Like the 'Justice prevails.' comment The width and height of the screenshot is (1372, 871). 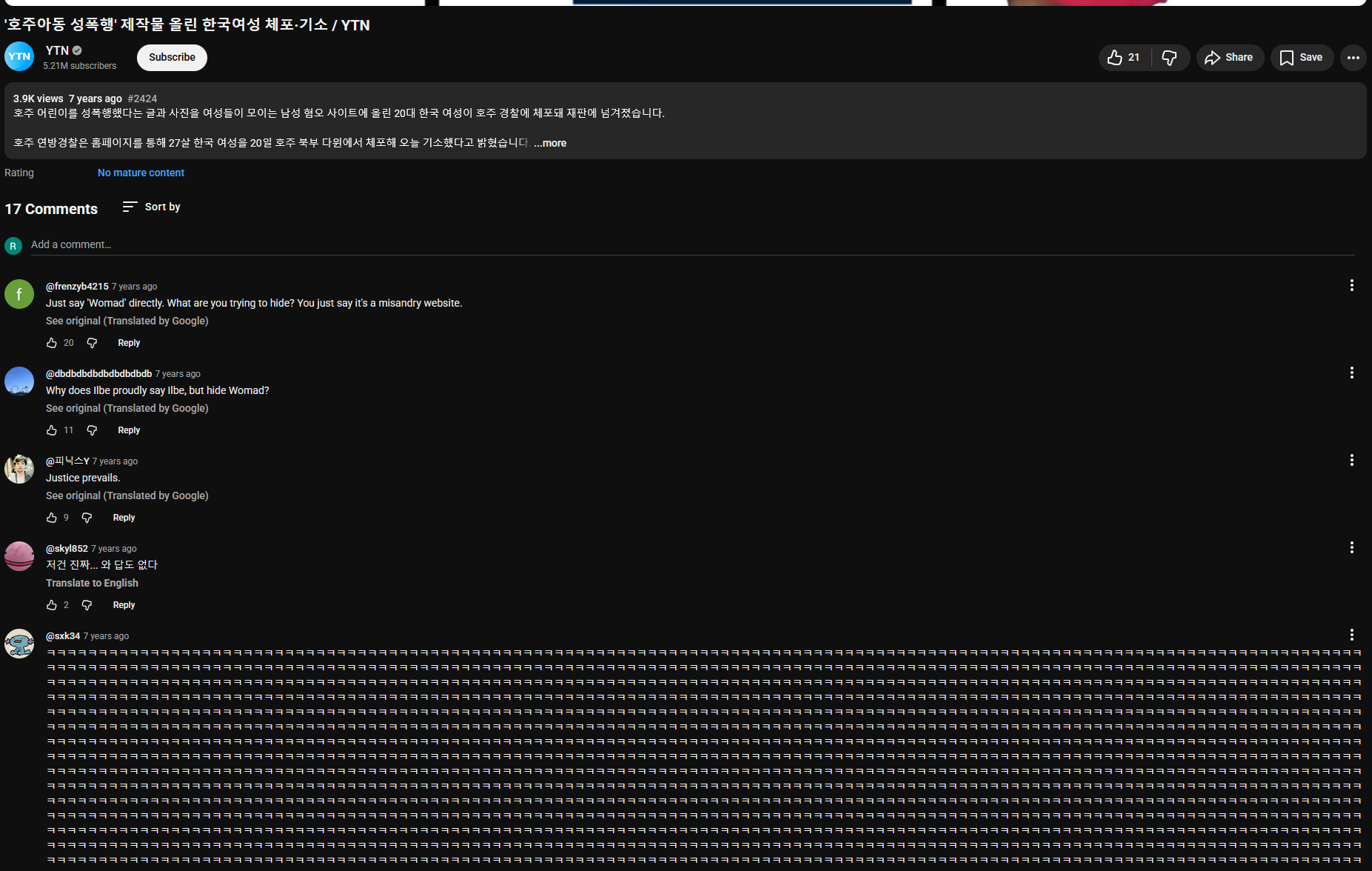tap(52, 518)
